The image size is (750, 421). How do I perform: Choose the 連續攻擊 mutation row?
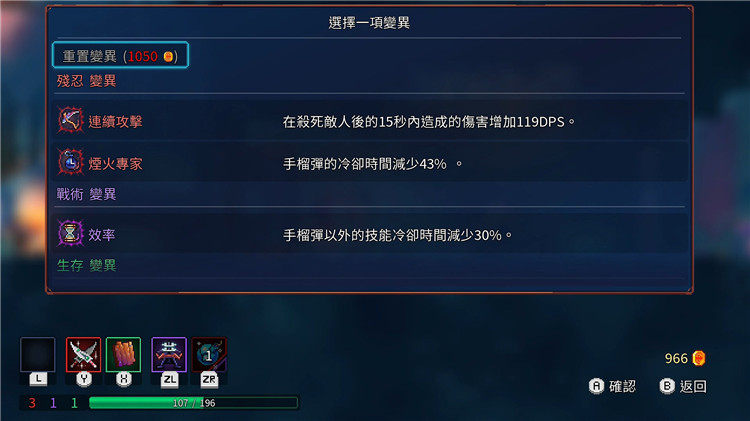coord(369,121)
